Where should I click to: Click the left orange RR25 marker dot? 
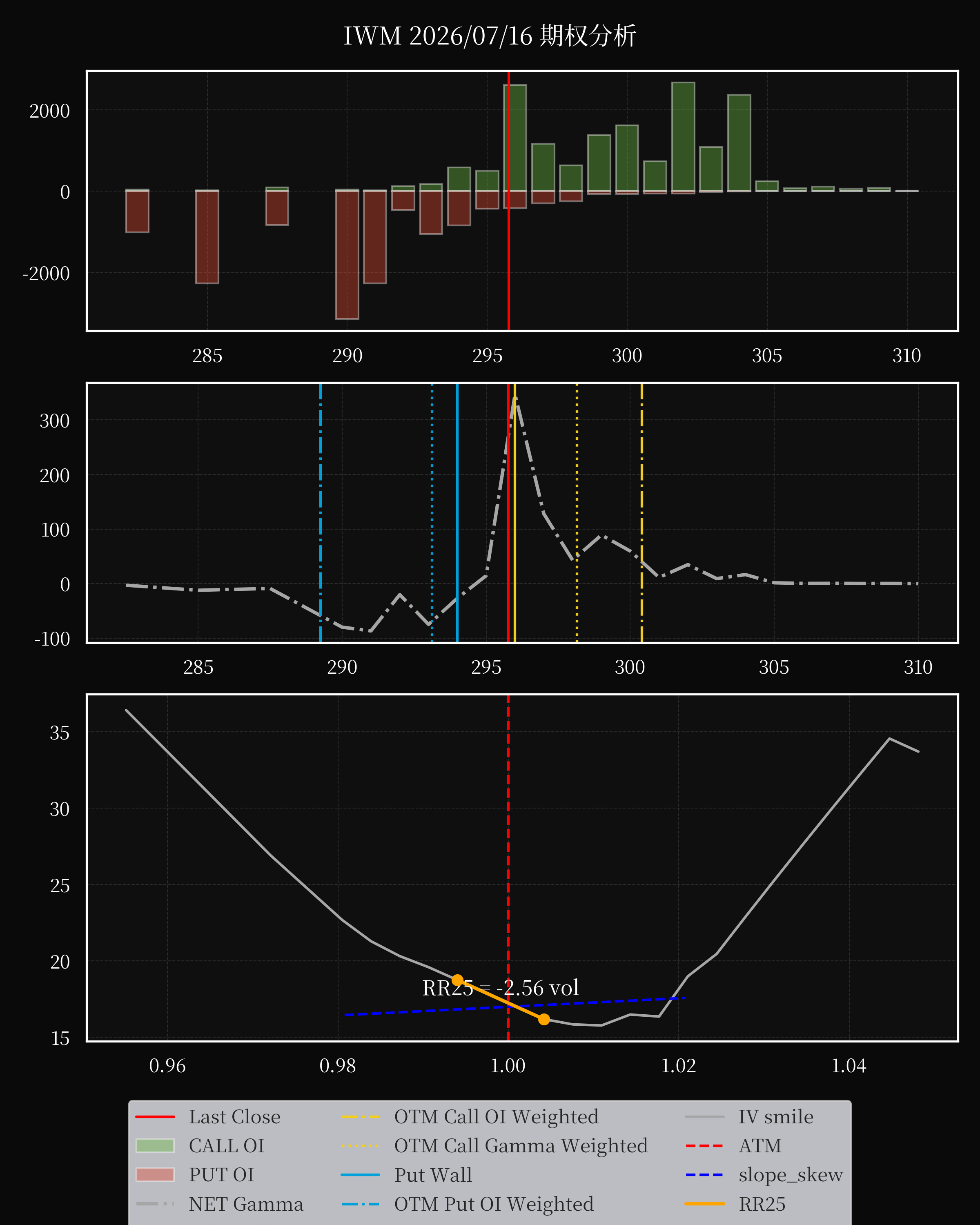[457, 980]
